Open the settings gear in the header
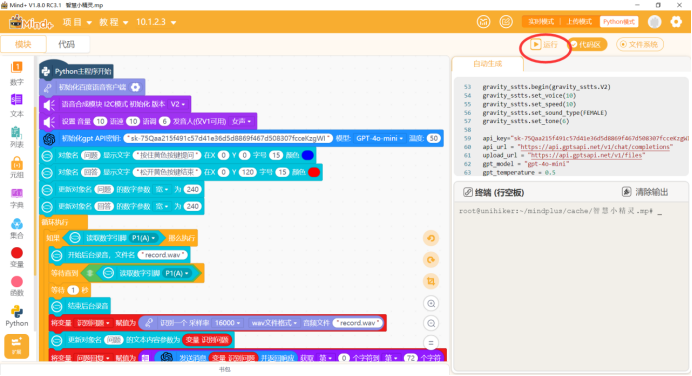The image size is (692, 376). coord(676,22)
